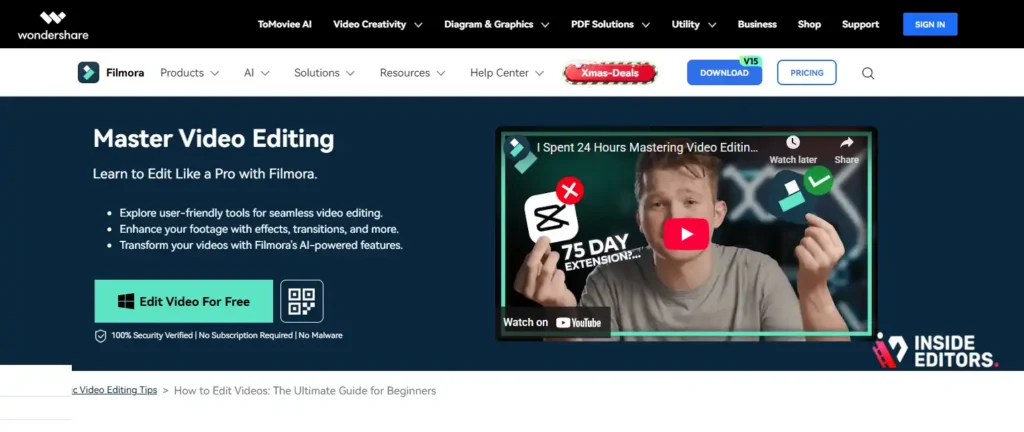Open the Wondershare logo homepage
The height and width of the screenshot is (432, 1024).
(53, 25)
